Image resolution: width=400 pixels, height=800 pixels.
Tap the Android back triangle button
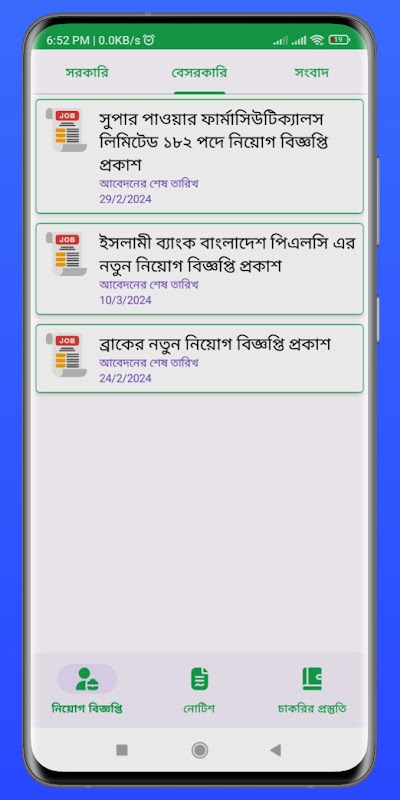(276, 749)
